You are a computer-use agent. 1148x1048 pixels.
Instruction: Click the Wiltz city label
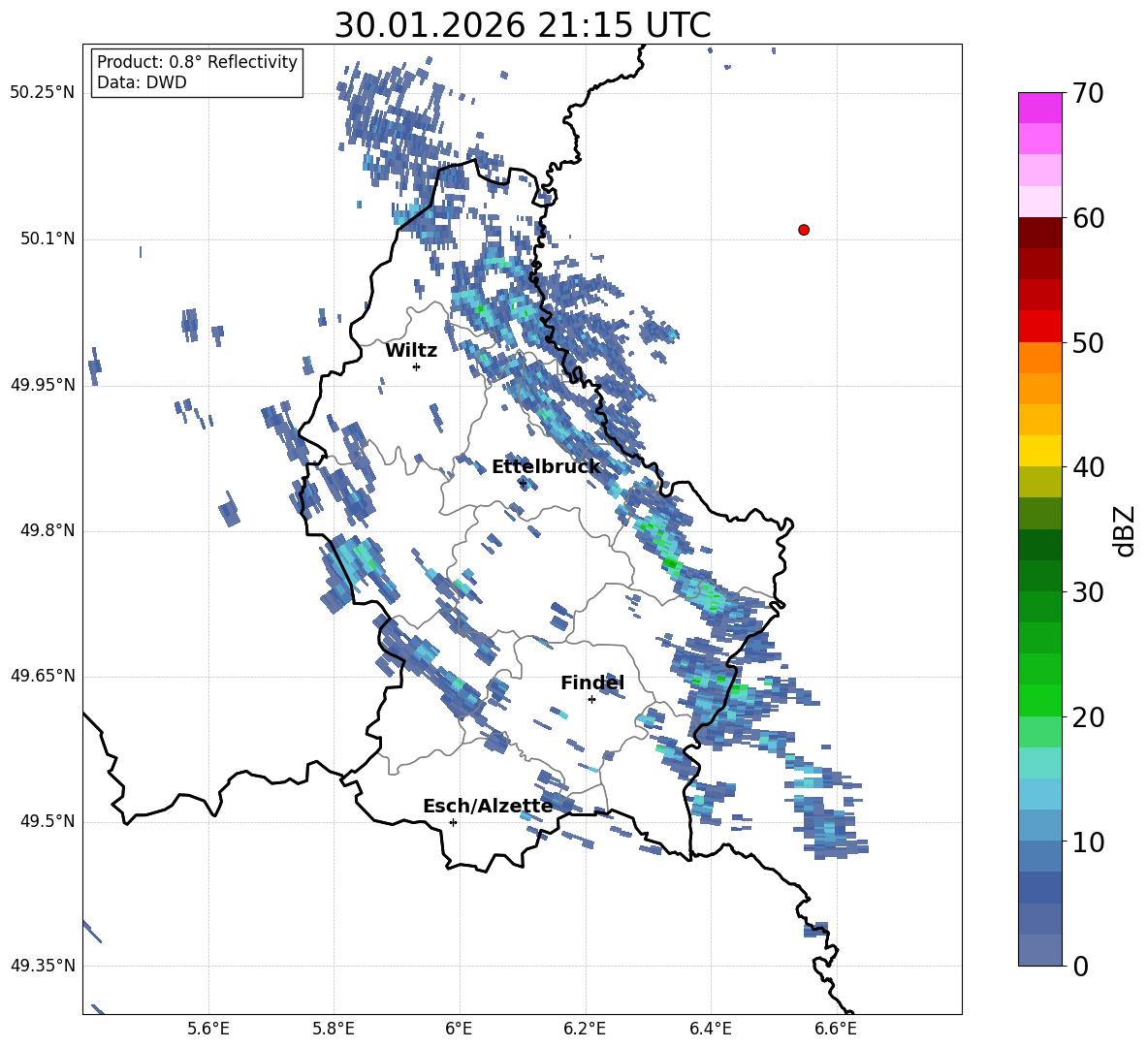point(411,351)
